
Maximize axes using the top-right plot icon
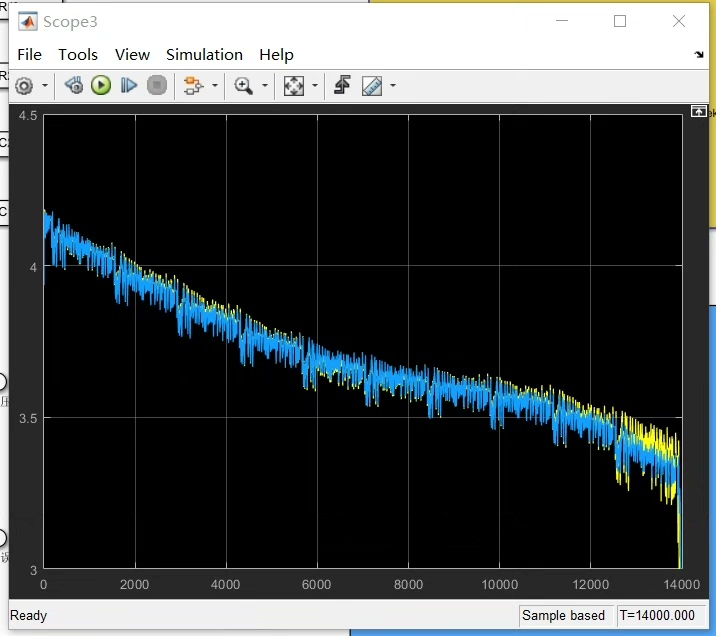coord(699,111)
